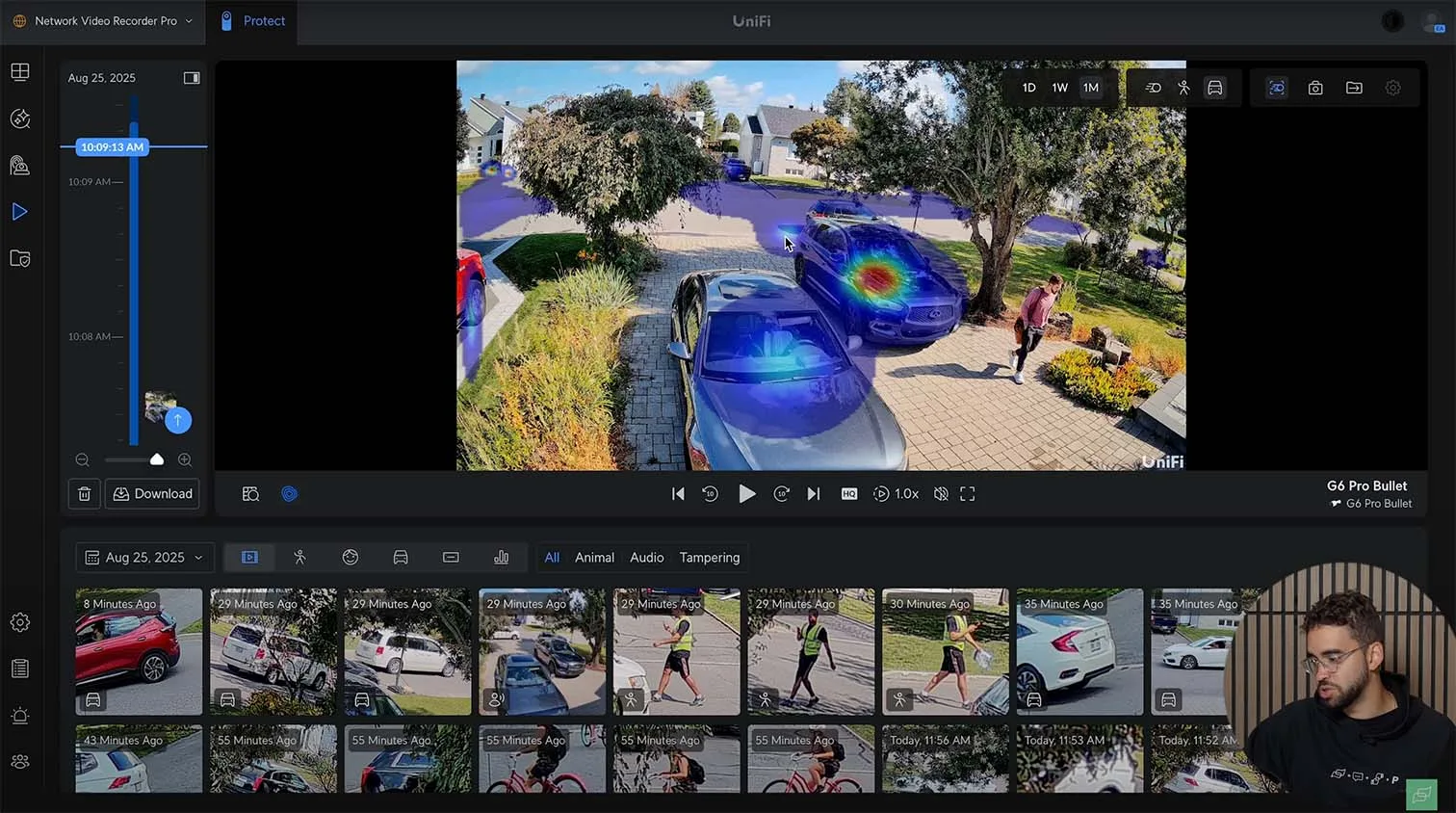
Task: Filter detections by person icon
Action: (299, 558)
